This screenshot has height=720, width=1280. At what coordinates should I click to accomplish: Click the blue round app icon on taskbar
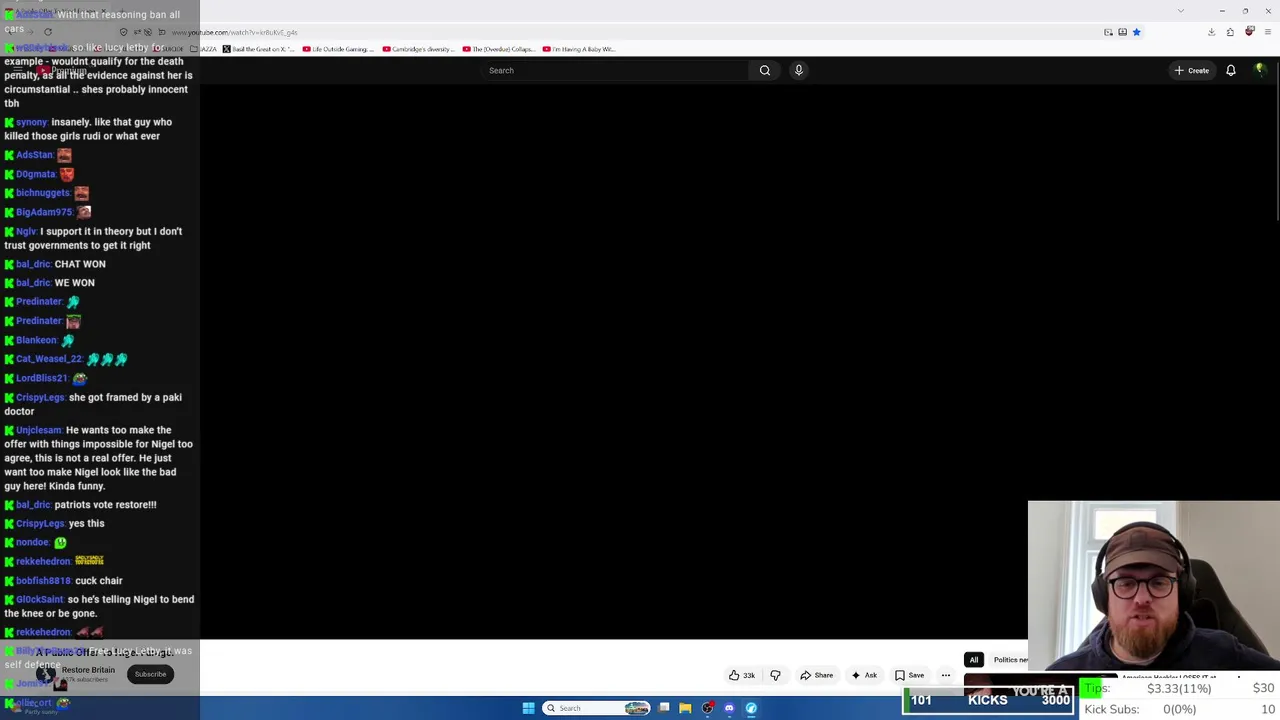point(751,708)
